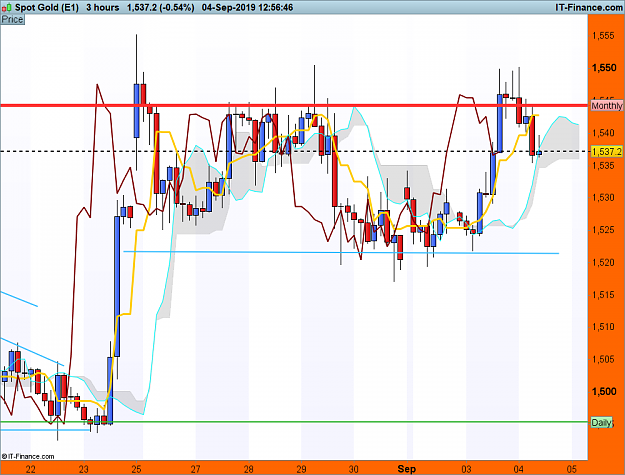Image resolution: width=625 pixels, height=475 pixels.
Task: Click the 1,510 price axis label
Action: (604, 327)
